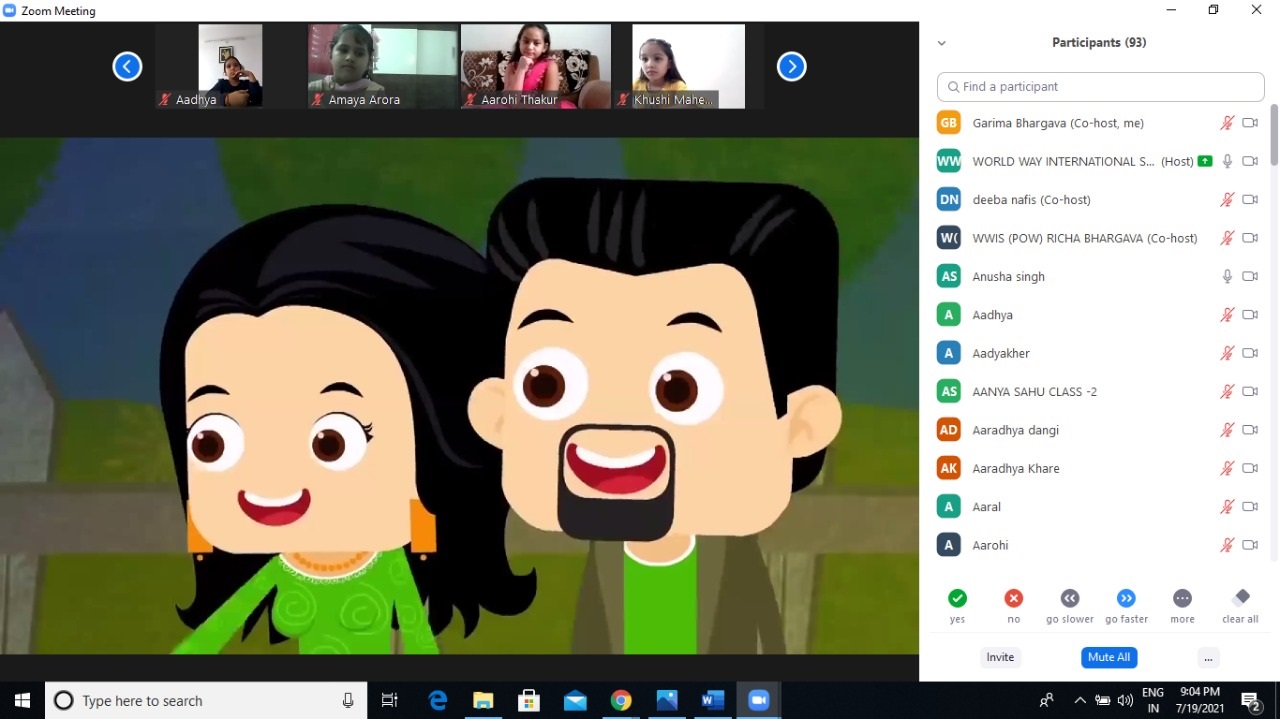Toggle WWIS RICHA BHARGAVA's muted mic icon
The image size is (1280, 719).
tap(1227, 238)
